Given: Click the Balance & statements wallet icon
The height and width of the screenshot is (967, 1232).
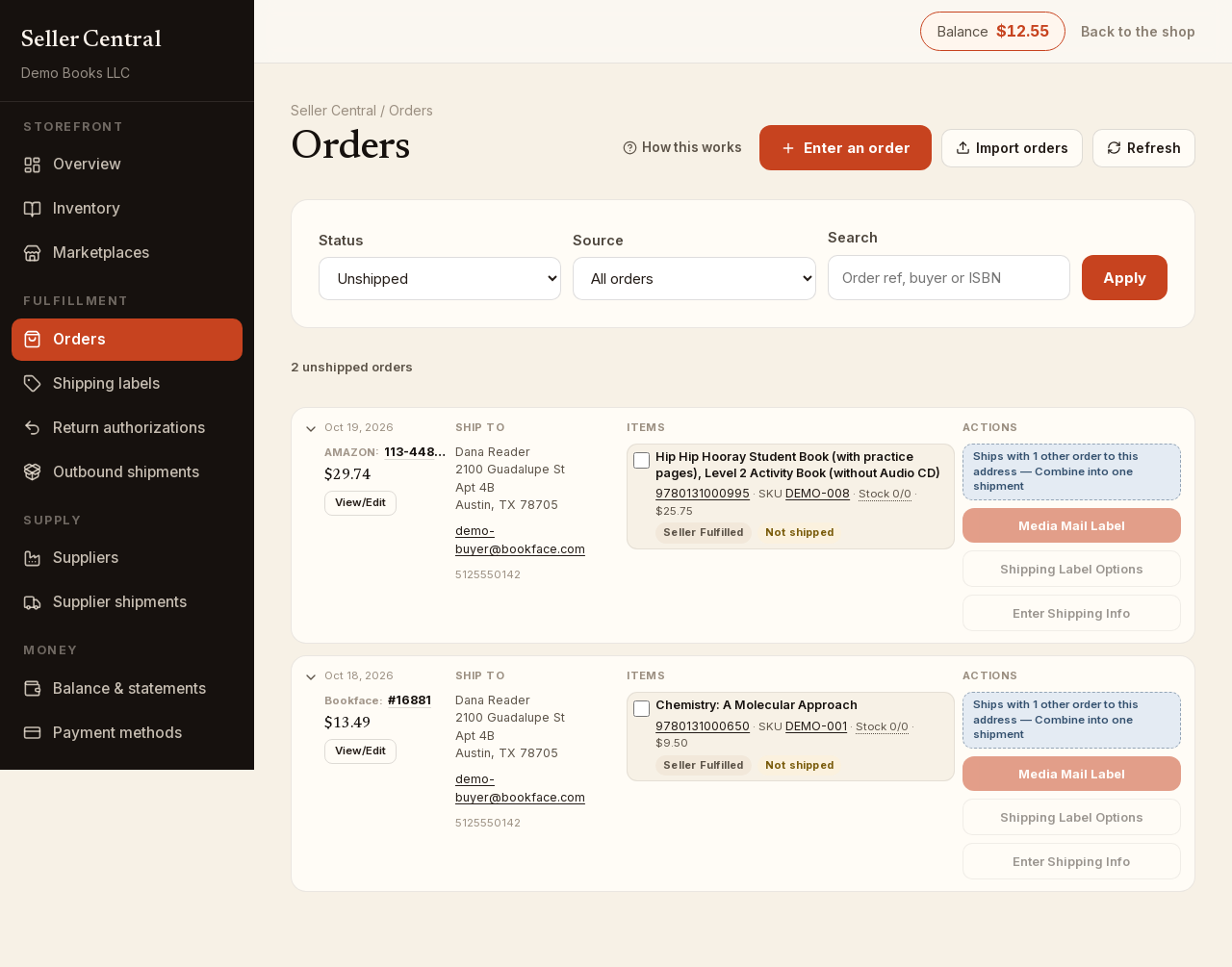Looking at the screenshot, I should coord(32,689).
